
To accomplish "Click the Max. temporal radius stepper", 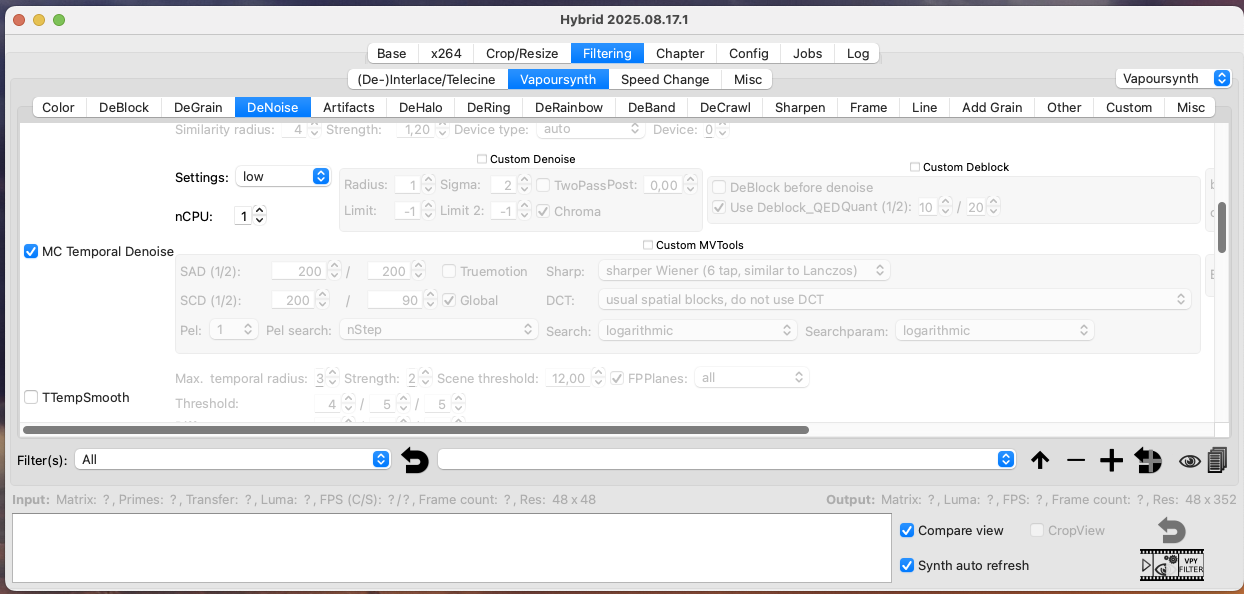I will [x=334, y=378].
